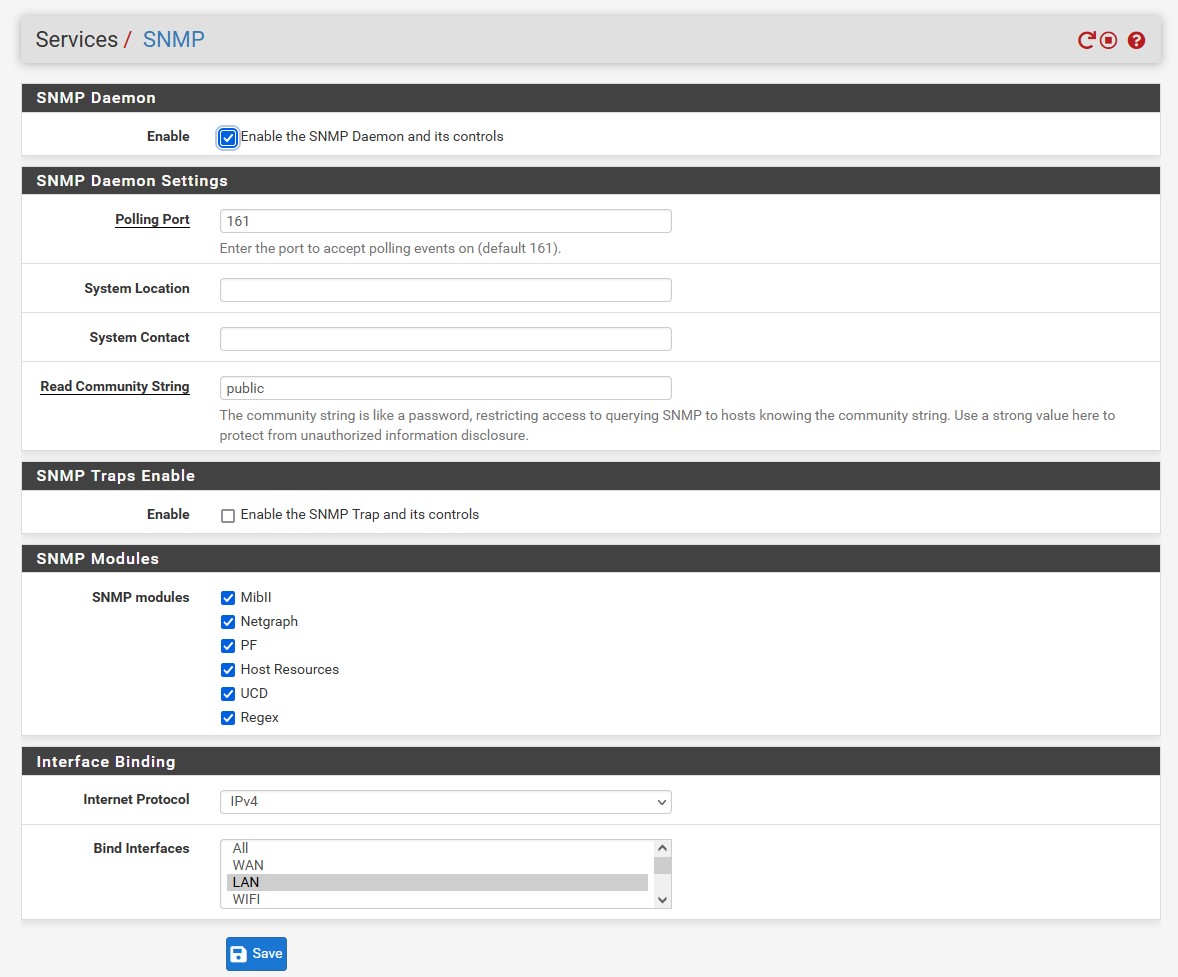Enable the SNMP Trap checkbox

228,516
